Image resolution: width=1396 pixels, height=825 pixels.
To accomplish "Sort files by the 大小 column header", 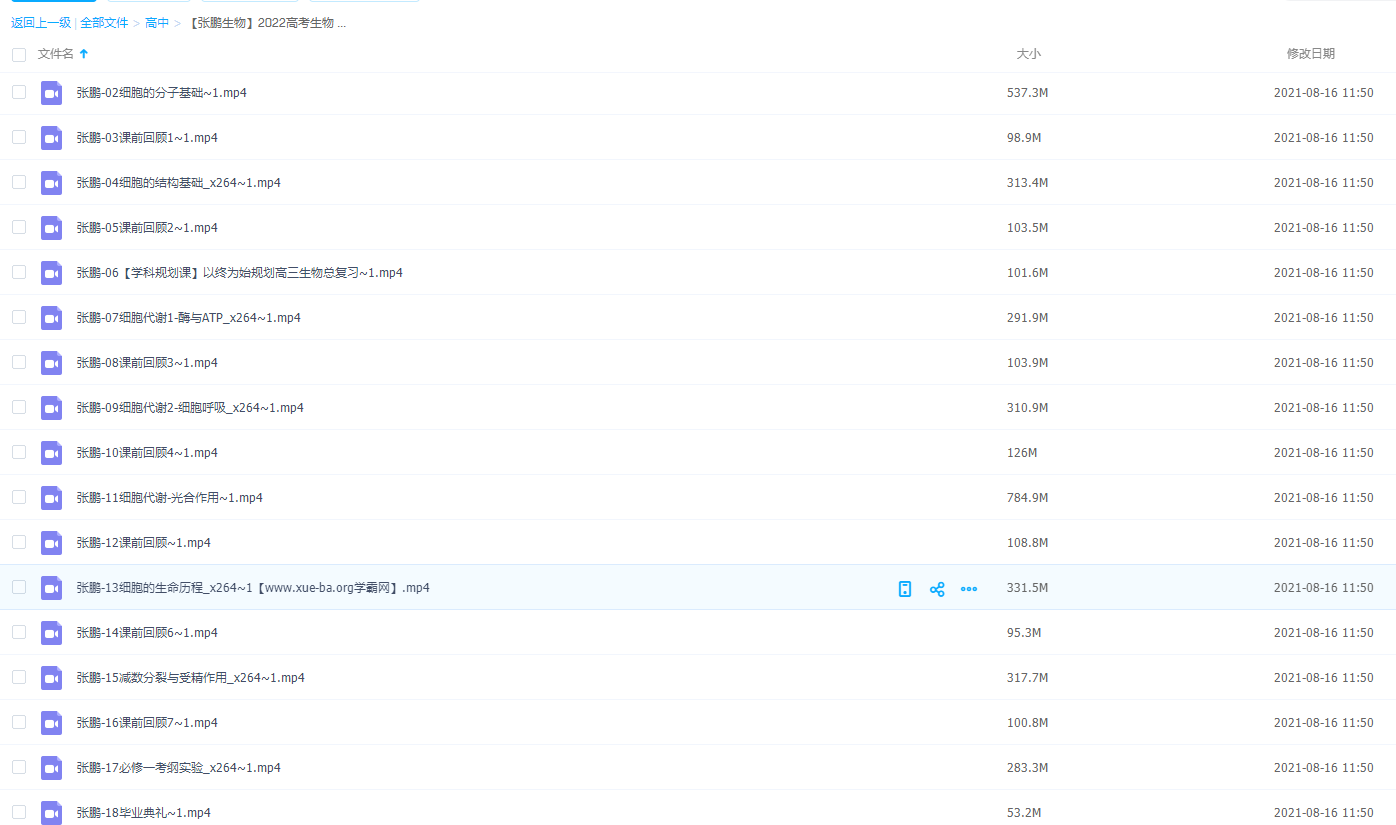I will click(1028, 54).
